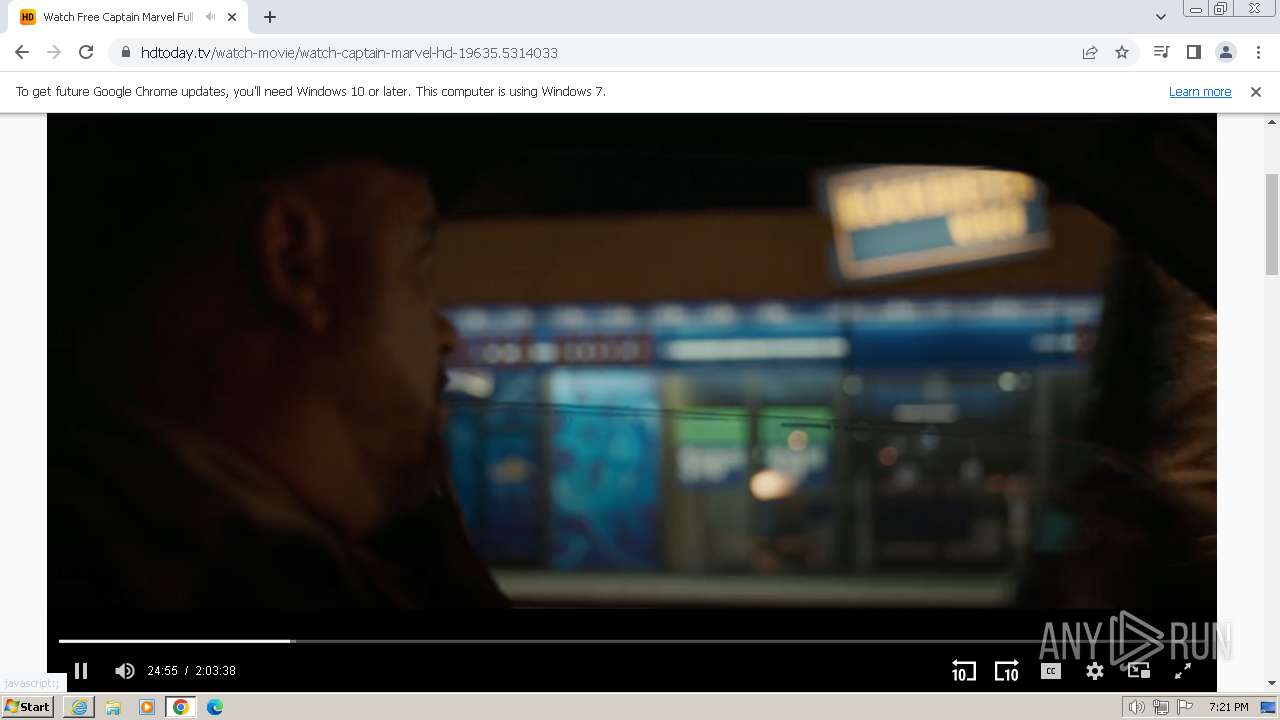
Task: View site security lock information
Action: (125, 53)
